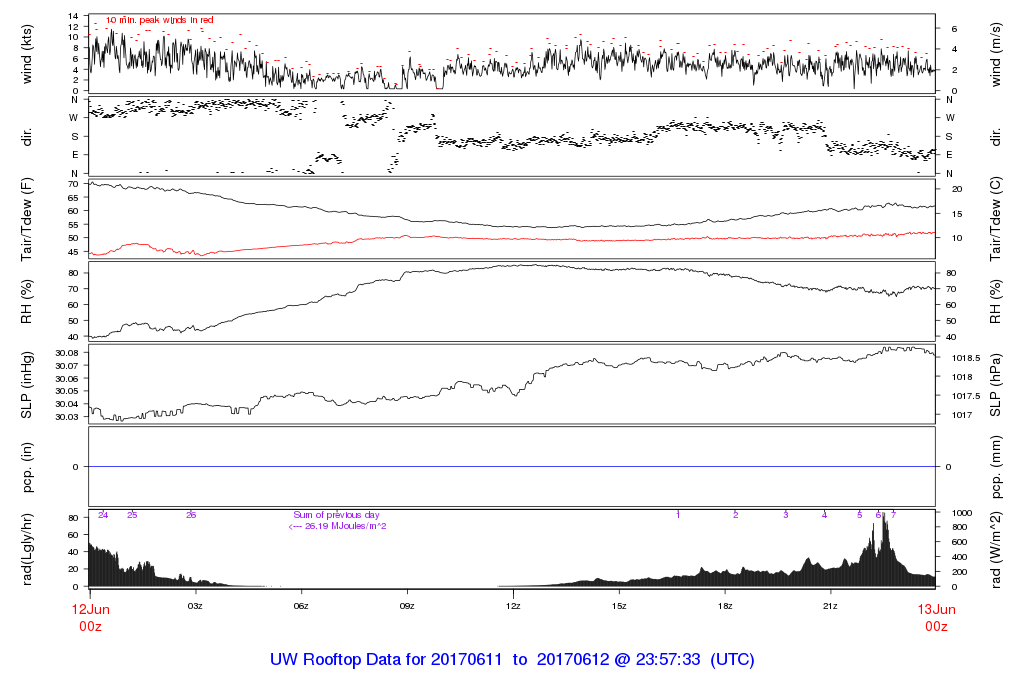The height and width of the screenshot is (700, 1024).
Task: Click the purple '3' marker in radiation panel
Action: click(x=786, y=515)
